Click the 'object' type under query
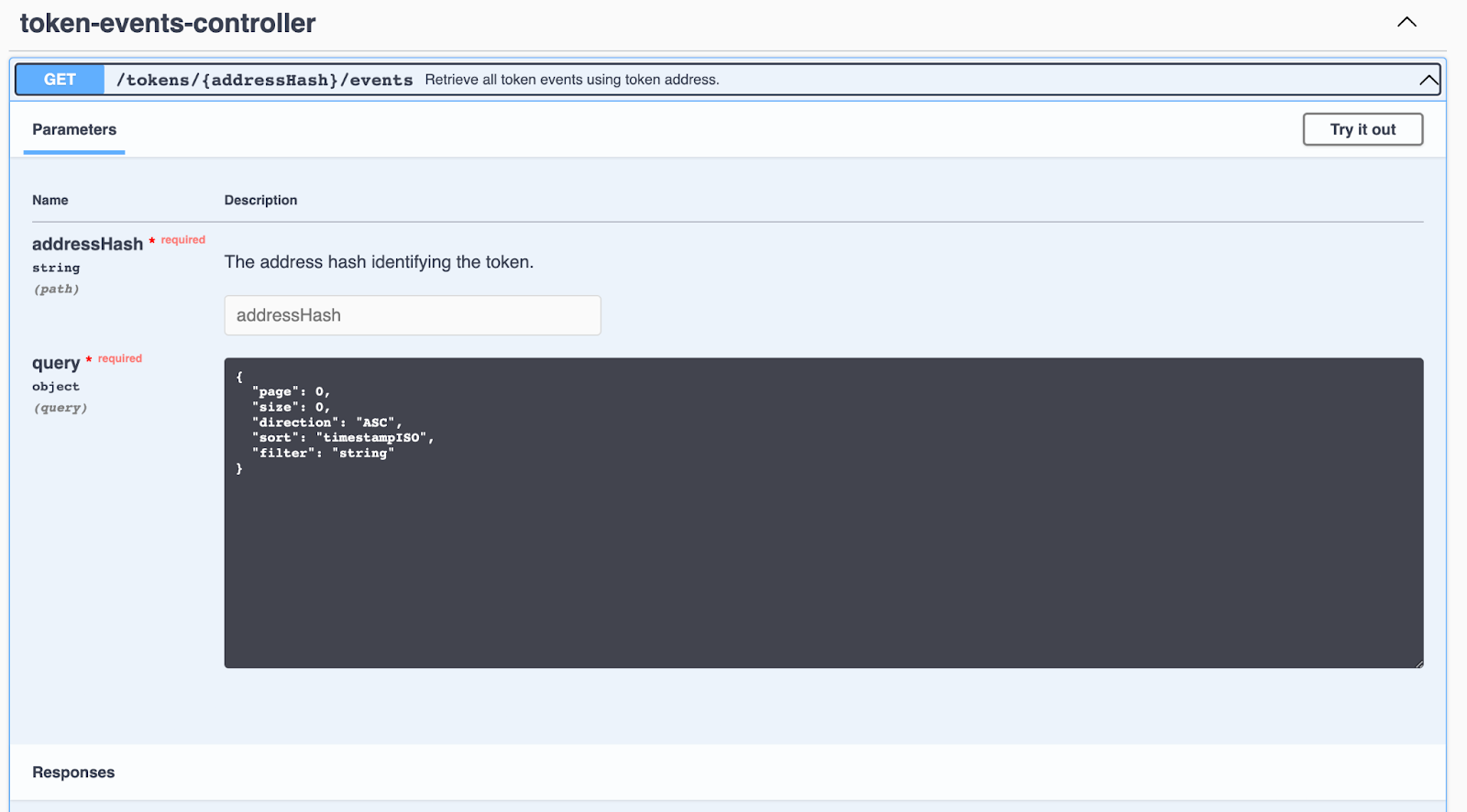The width and height of the screenshot is (1467, 812). coord(56,387)
